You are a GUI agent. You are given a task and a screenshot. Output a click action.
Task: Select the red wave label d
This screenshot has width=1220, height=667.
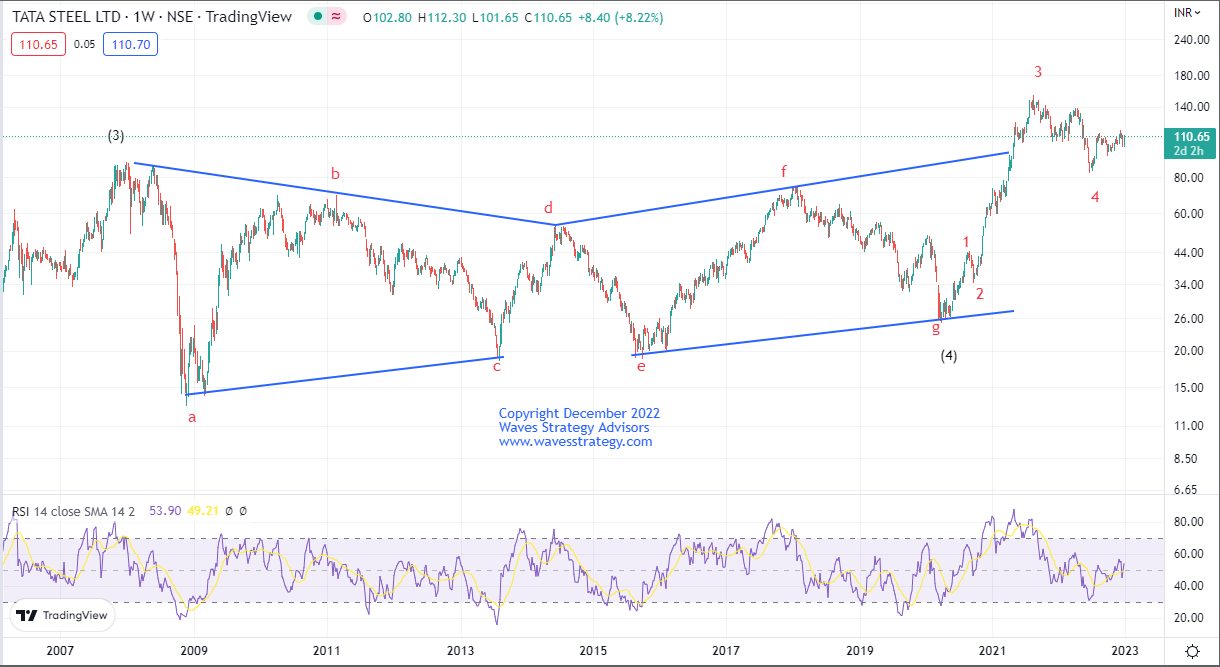[x=548, y=208]
